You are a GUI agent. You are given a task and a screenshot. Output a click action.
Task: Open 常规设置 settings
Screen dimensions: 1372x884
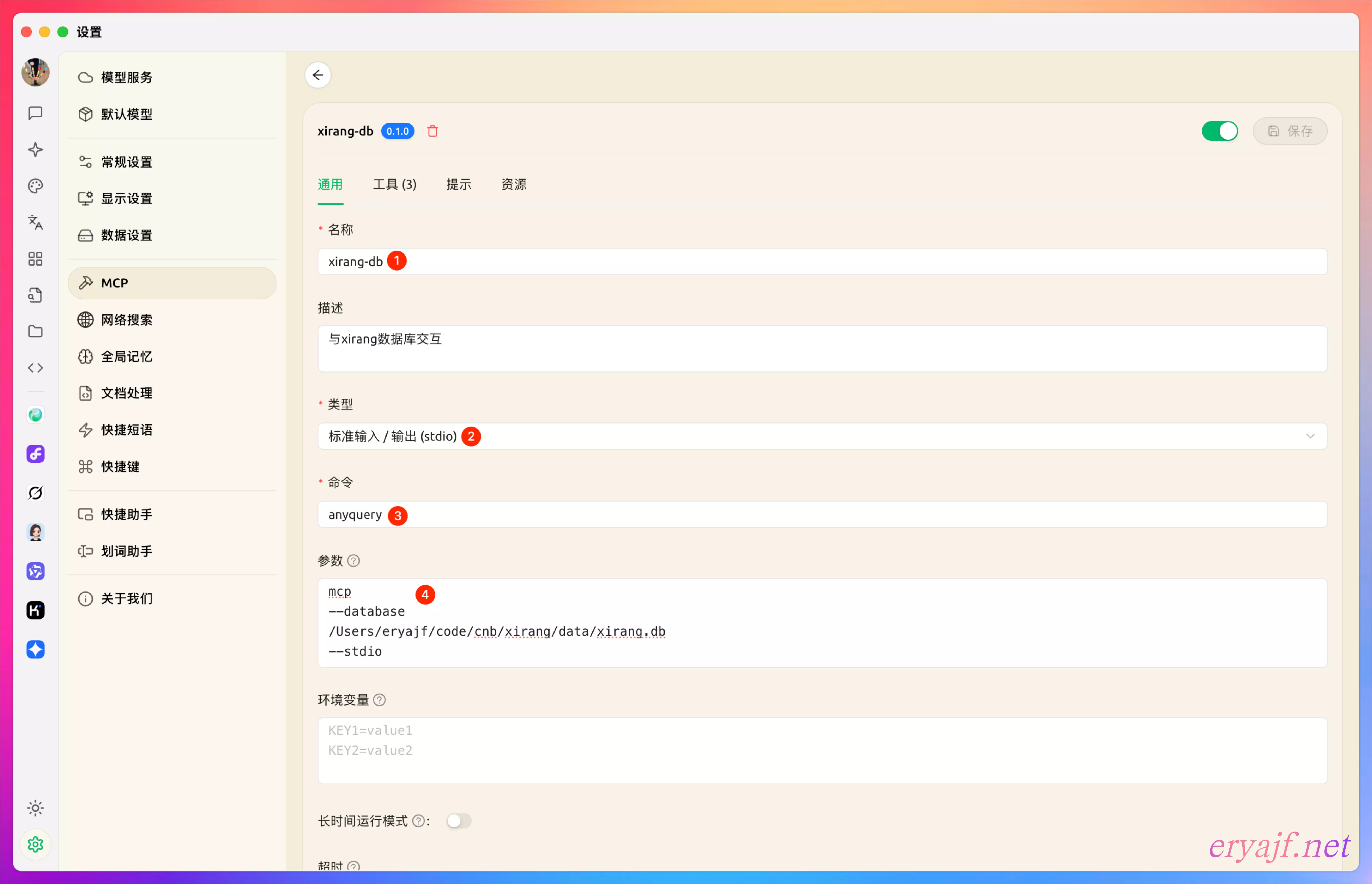point(172,162)
